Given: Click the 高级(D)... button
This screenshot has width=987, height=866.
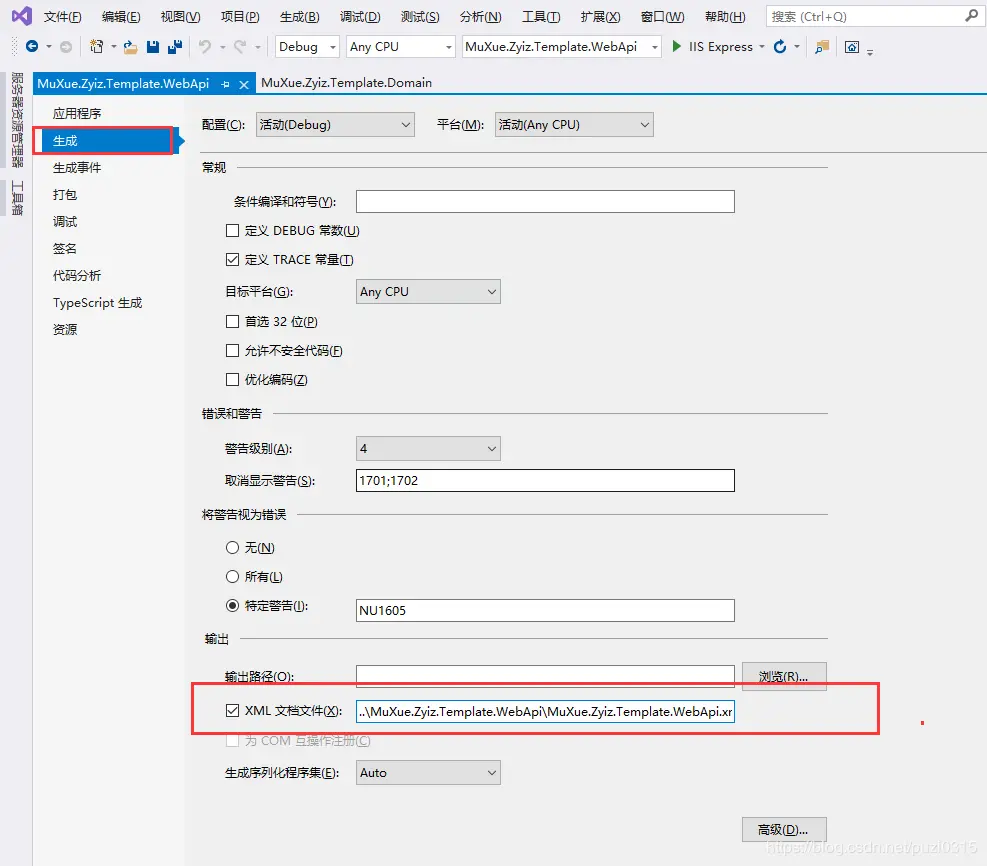Looking at the screenshot, I should click(x=784, y=829).
